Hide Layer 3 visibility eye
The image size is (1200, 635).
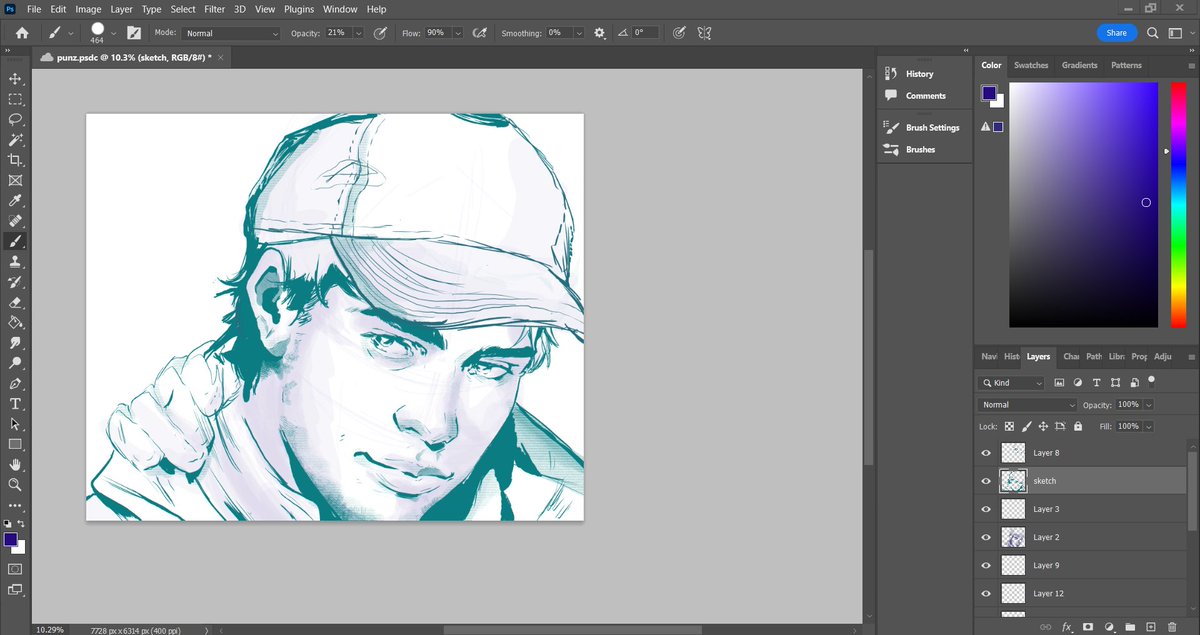pyautogui.click(x=986, y=509)
